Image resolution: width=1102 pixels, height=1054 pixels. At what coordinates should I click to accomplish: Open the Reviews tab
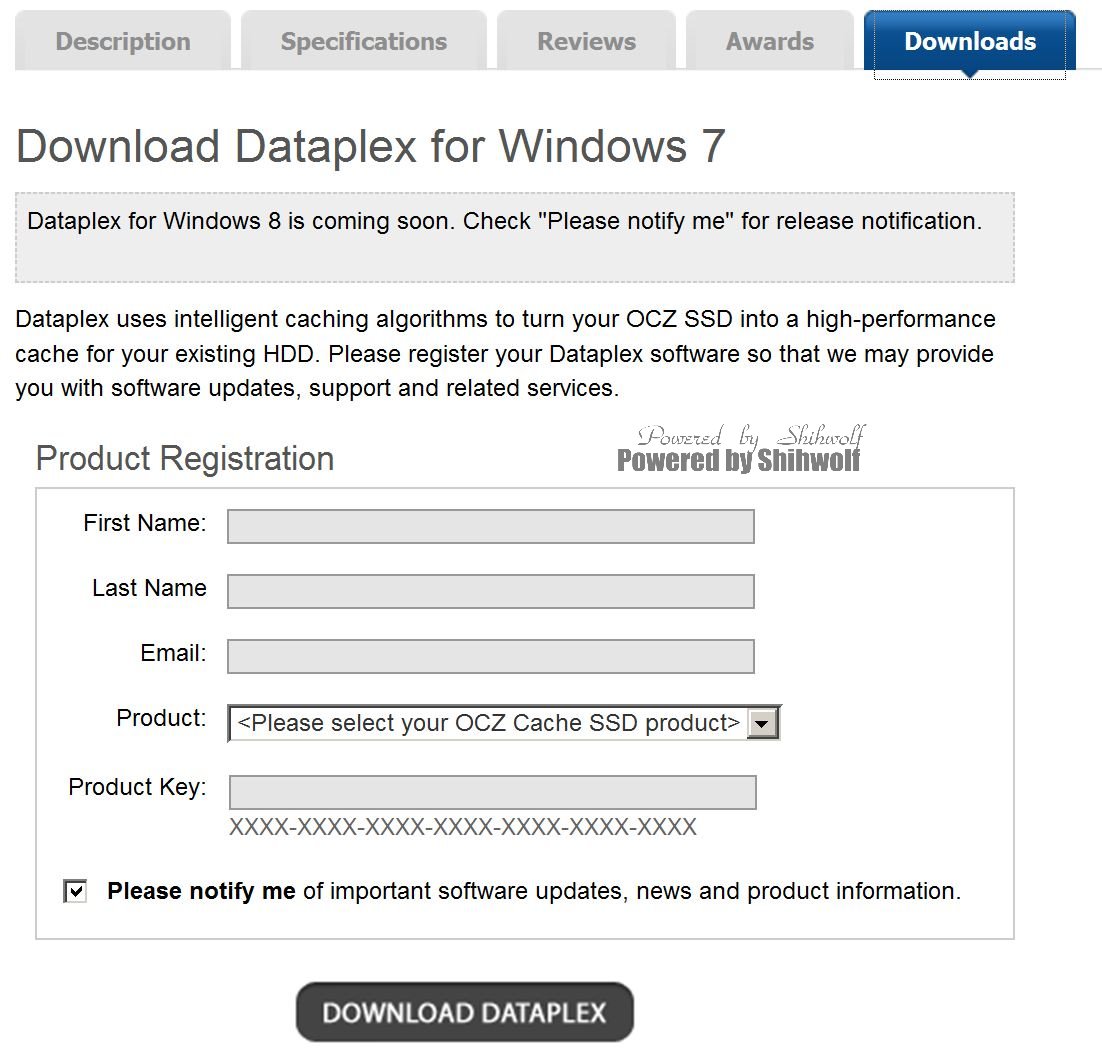point(586,41)
